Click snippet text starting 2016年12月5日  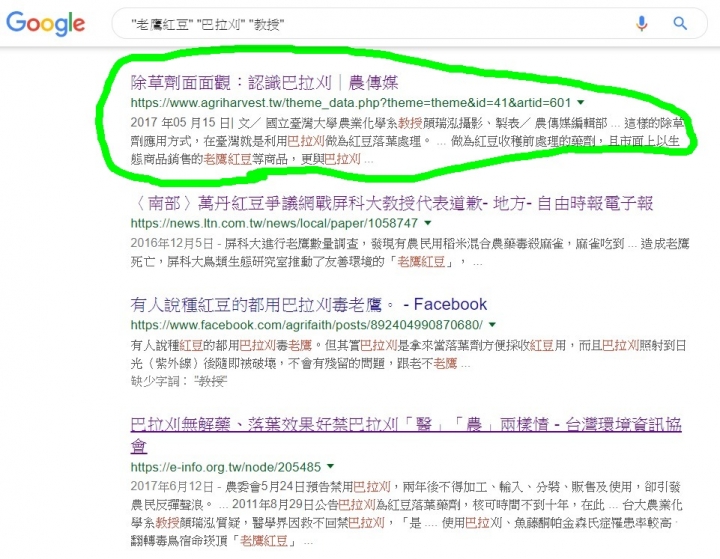pyautogui.click(x=410, y=253)
